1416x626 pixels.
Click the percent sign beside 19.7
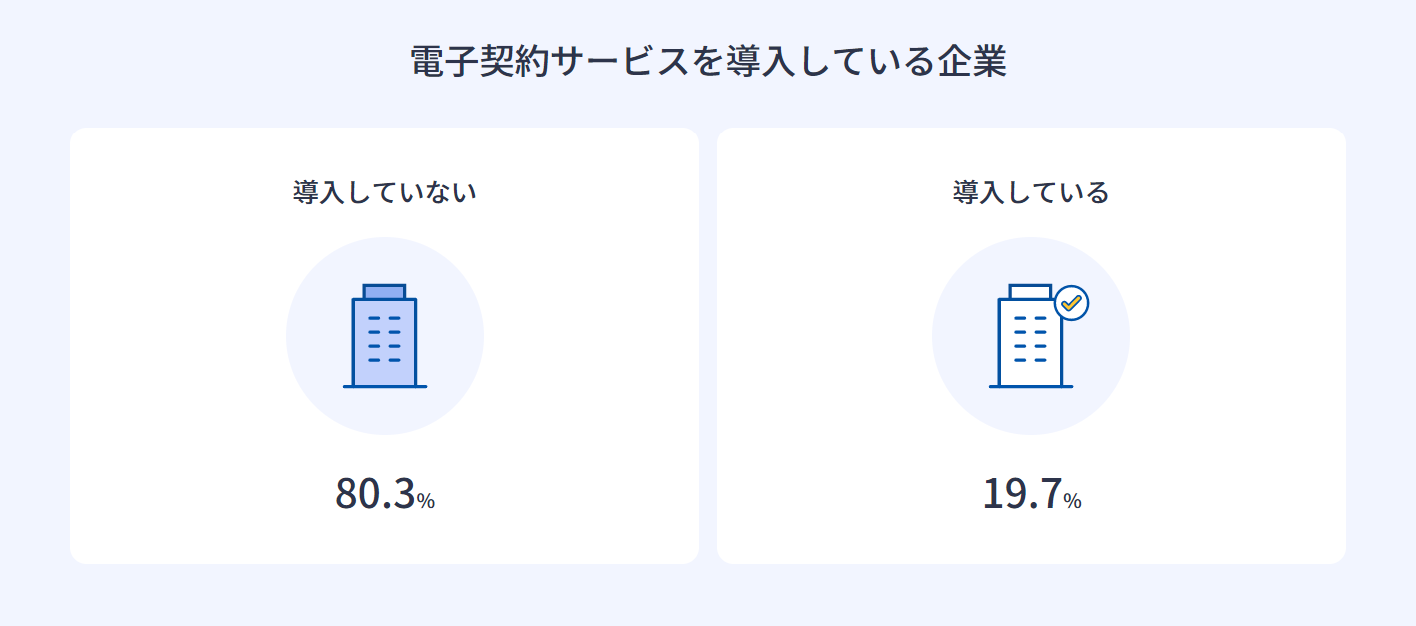[x=1072, y=501]
